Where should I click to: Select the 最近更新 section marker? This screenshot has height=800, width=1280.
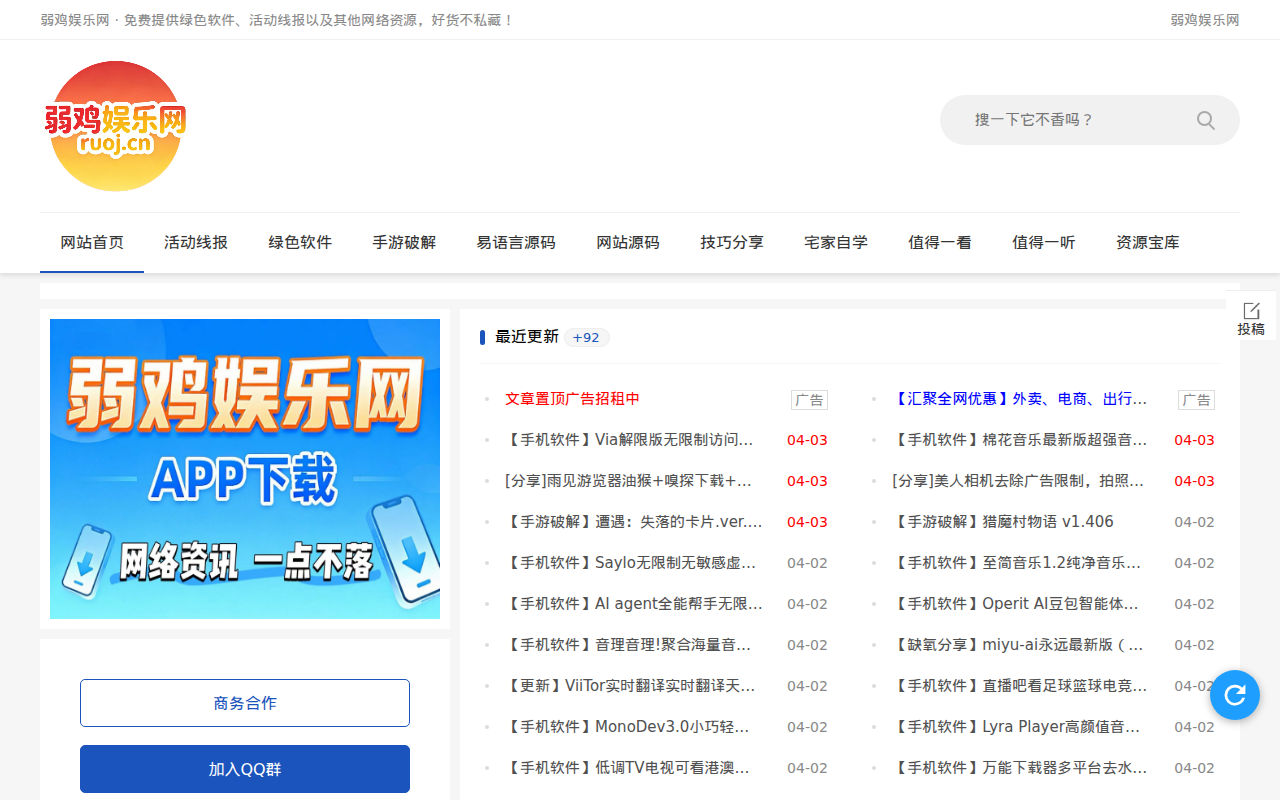tap(527, 337)
